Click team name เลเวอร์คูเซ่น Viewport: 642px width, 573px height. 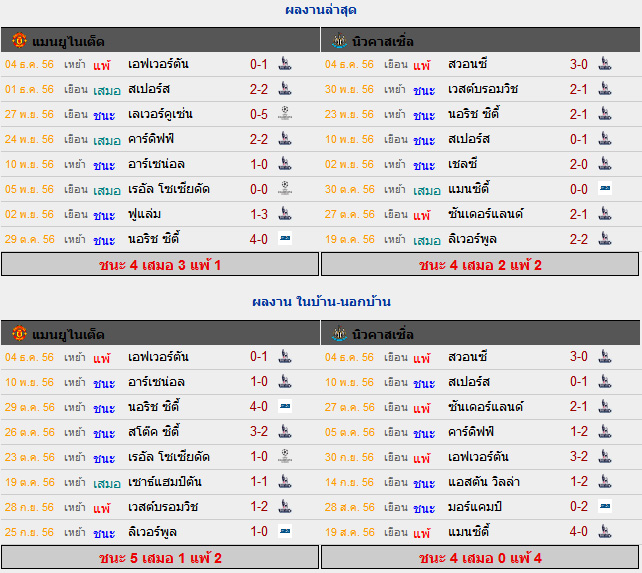(x=160, y=113)
